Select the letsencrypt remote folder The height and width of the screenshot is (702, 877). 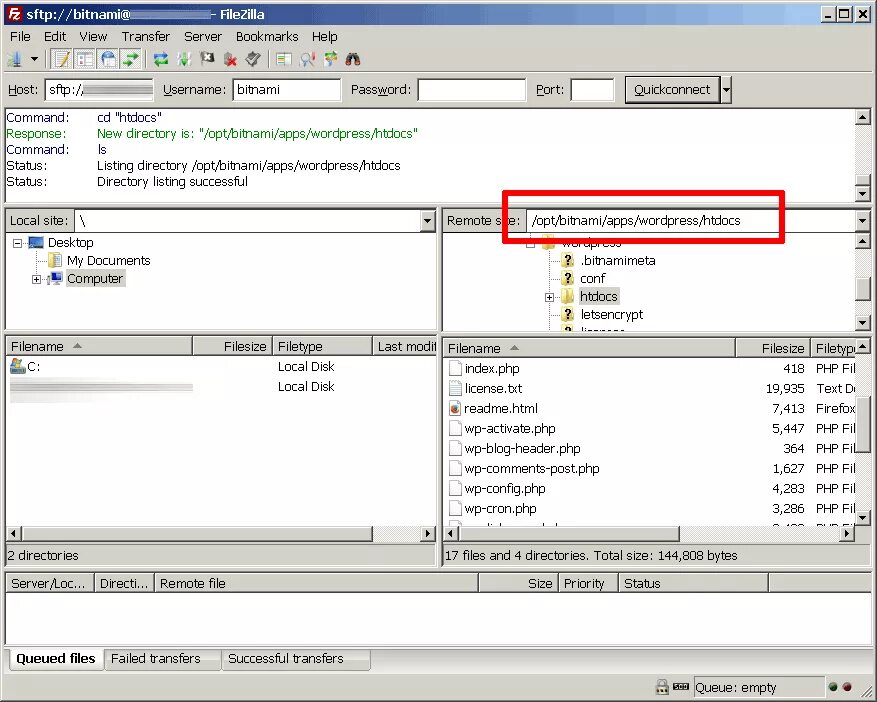click(x=611, y=314)
